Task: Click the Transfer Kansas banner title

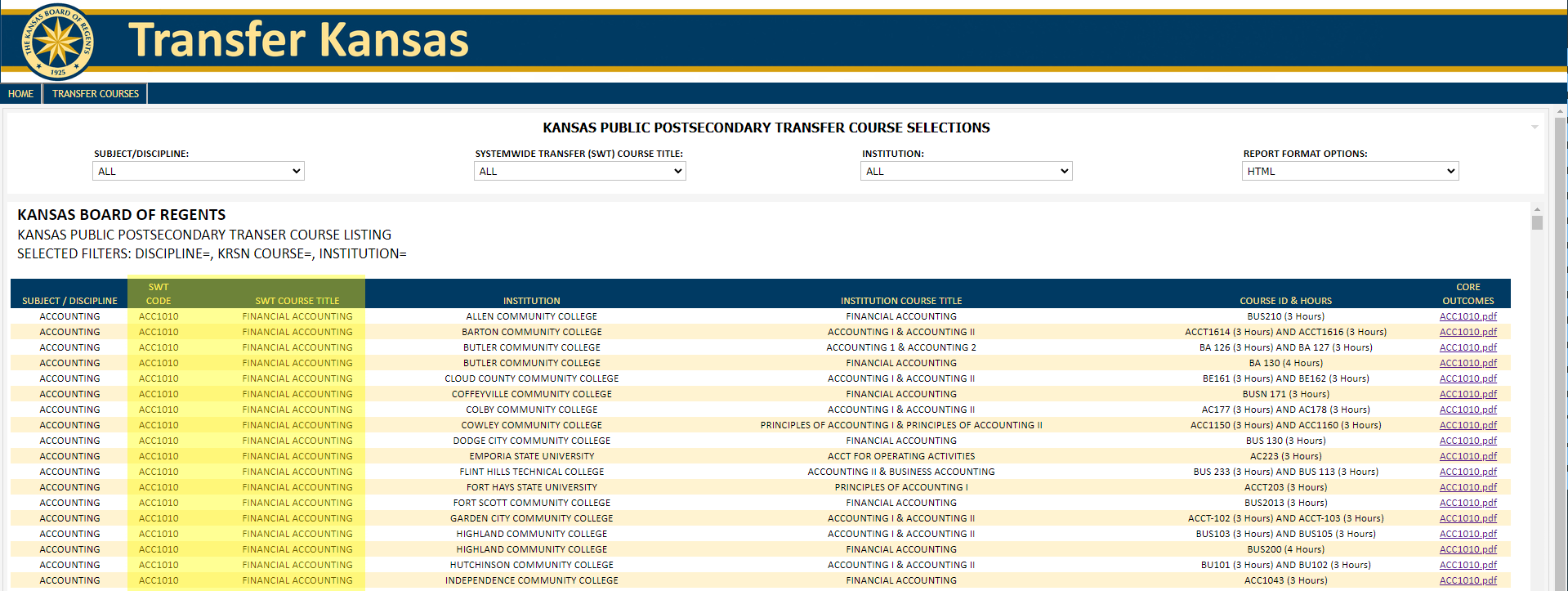Action: tap(298, 40)
